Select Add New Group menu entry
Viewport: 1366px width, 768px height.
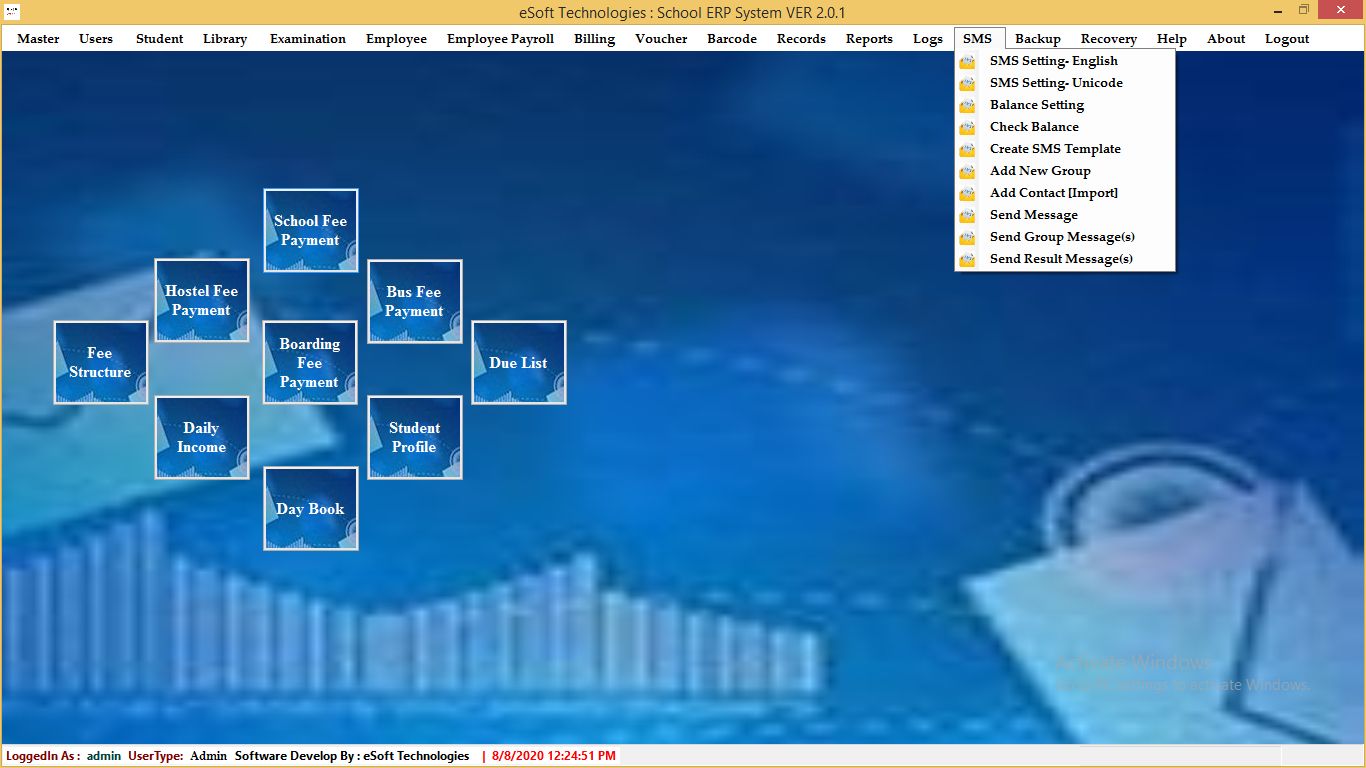point(1065,171)
